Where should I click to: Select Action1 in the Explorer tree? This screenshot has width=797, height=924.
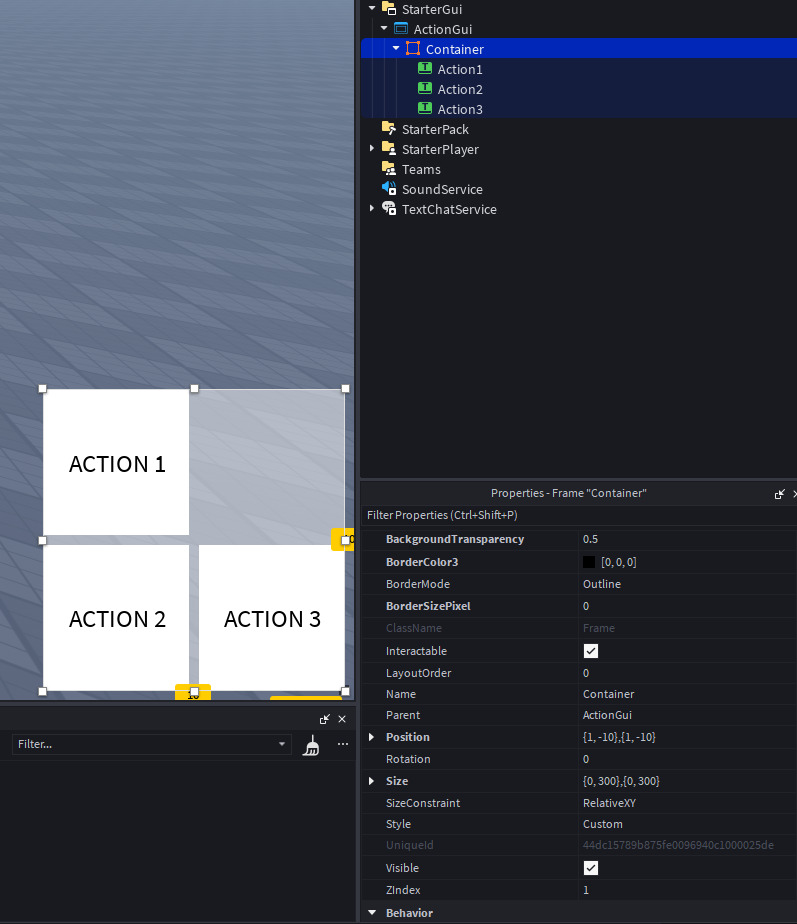[x=460, y=69]
